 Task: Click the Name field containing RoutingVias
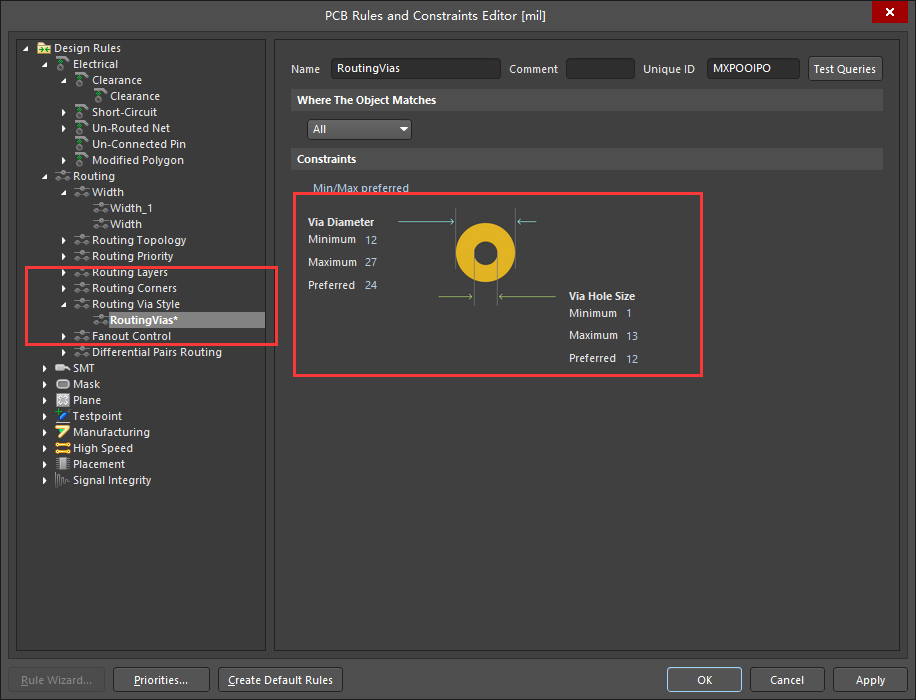pyautogui.click(x=415, y=68)
